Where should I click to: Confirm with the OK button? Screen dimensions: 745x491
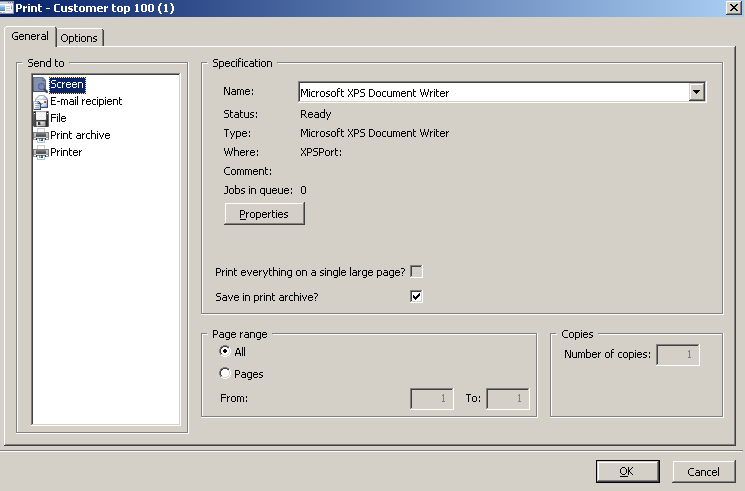coord(627,471)
